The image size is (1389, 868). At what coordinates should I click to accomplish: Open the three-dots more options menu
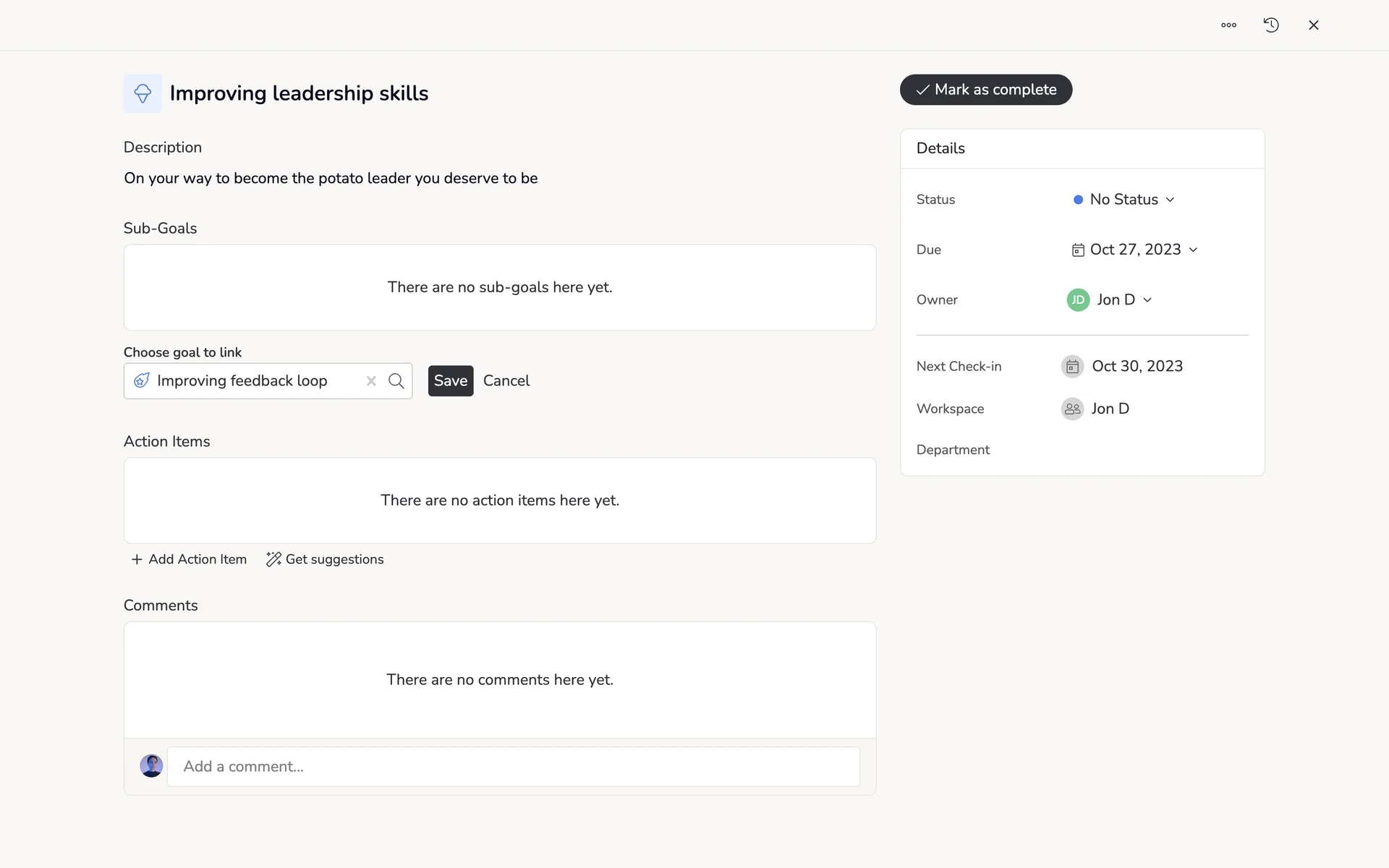pyautogui.click(x=1228, y=25)
